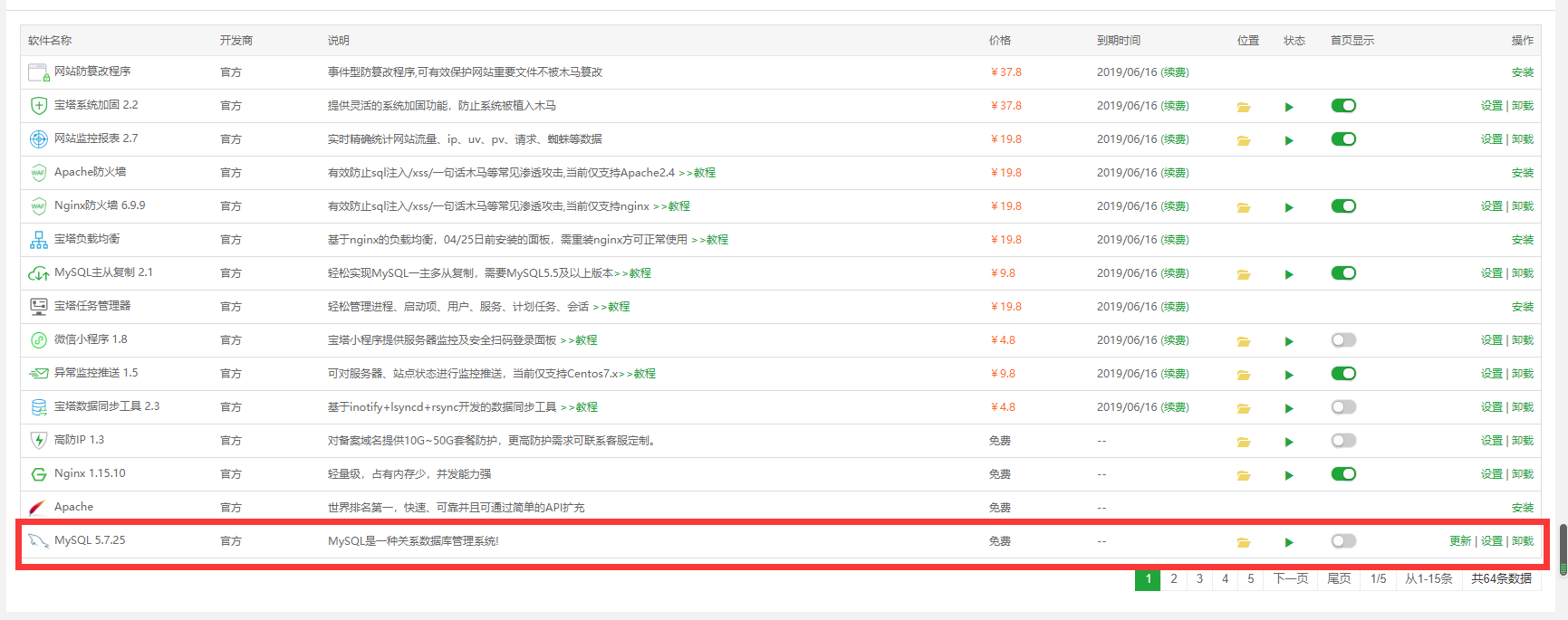Go to page 3 of software list
1568x620 pixels.
click(x=1199, y=579)
